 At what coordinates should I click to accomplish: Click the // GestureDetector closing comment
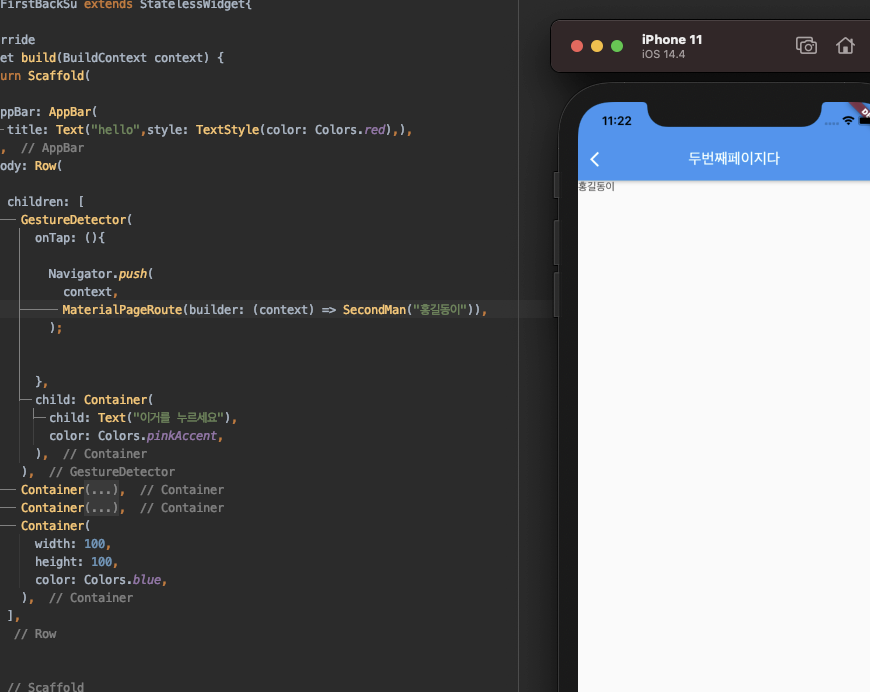point(112,472)
